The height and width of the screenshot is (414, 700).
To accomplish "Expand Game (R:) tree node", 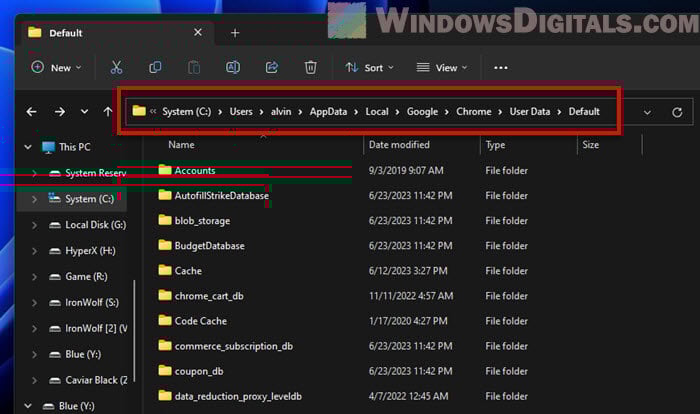I will pos(34,276).
